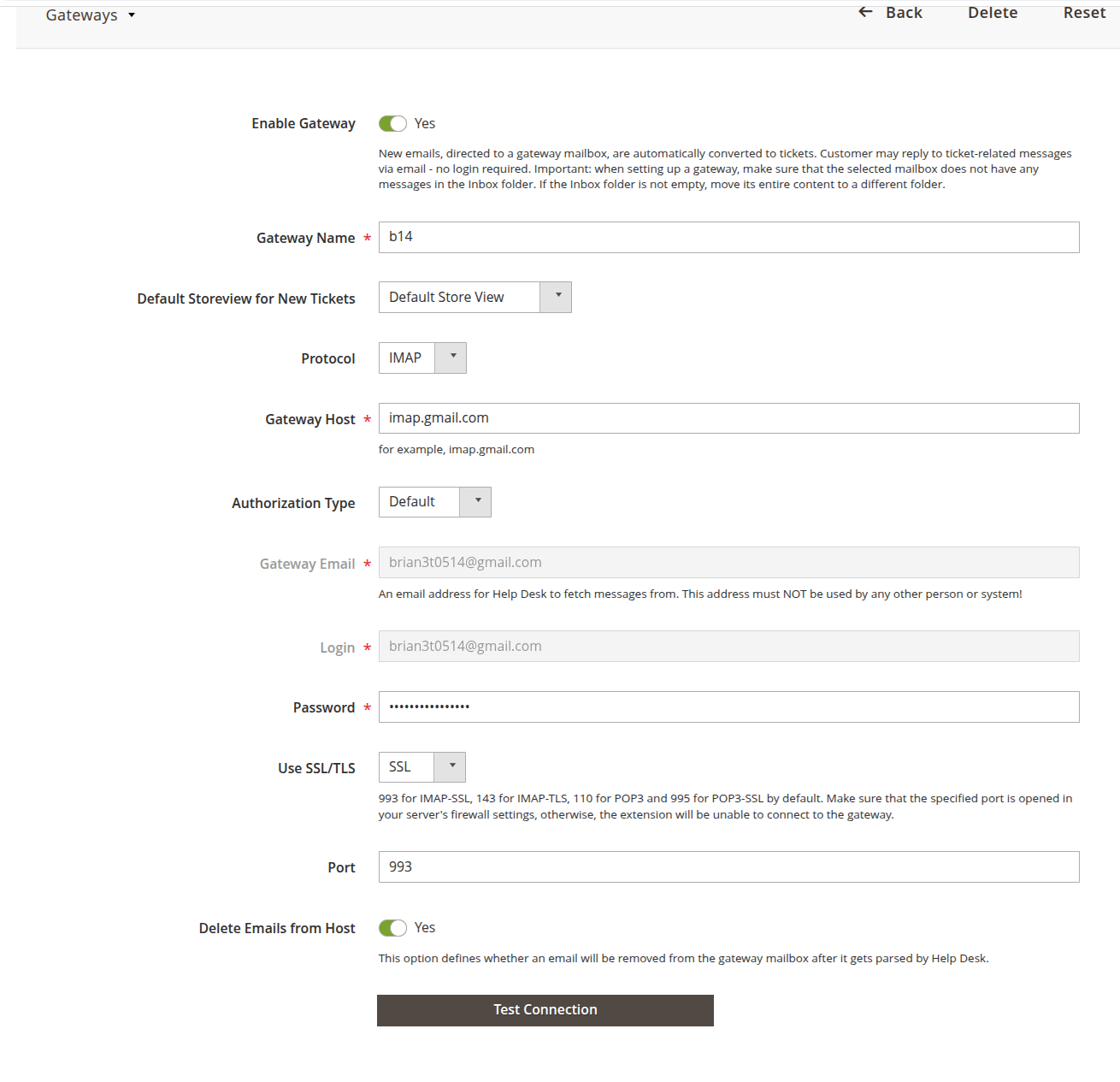Click the Back arrow icon
The image size is (1120, 1082).
(865, 12)
